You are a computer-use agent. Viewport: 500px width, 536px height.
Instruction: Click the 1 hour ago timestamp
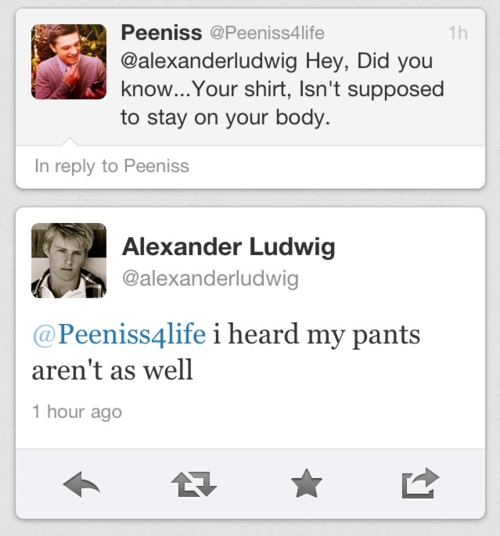(x=77, y=412)
